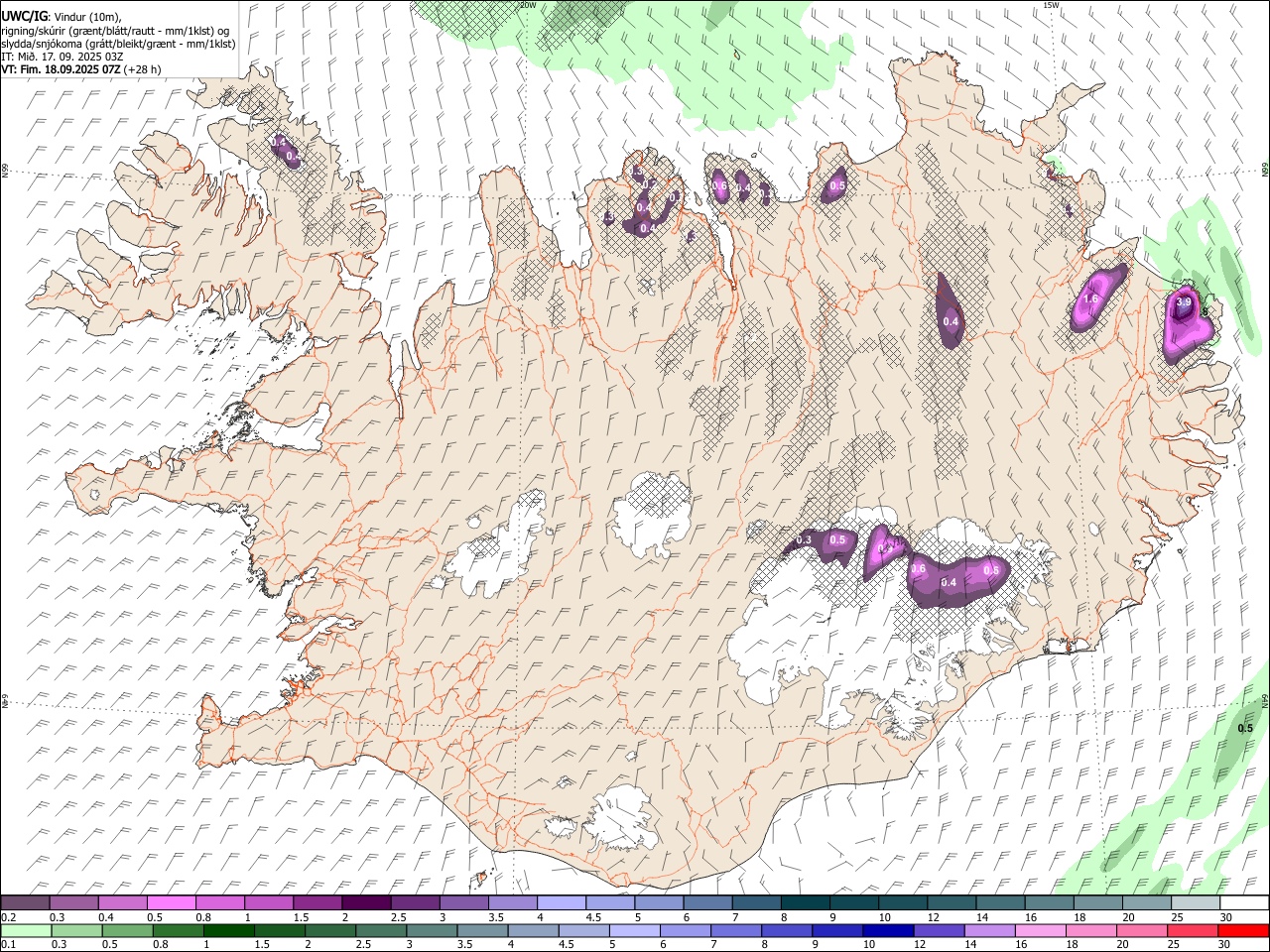Pick upper legend swatch between 14 and 16
This screenshot has height=952, width=1270.
(1001, 902)
